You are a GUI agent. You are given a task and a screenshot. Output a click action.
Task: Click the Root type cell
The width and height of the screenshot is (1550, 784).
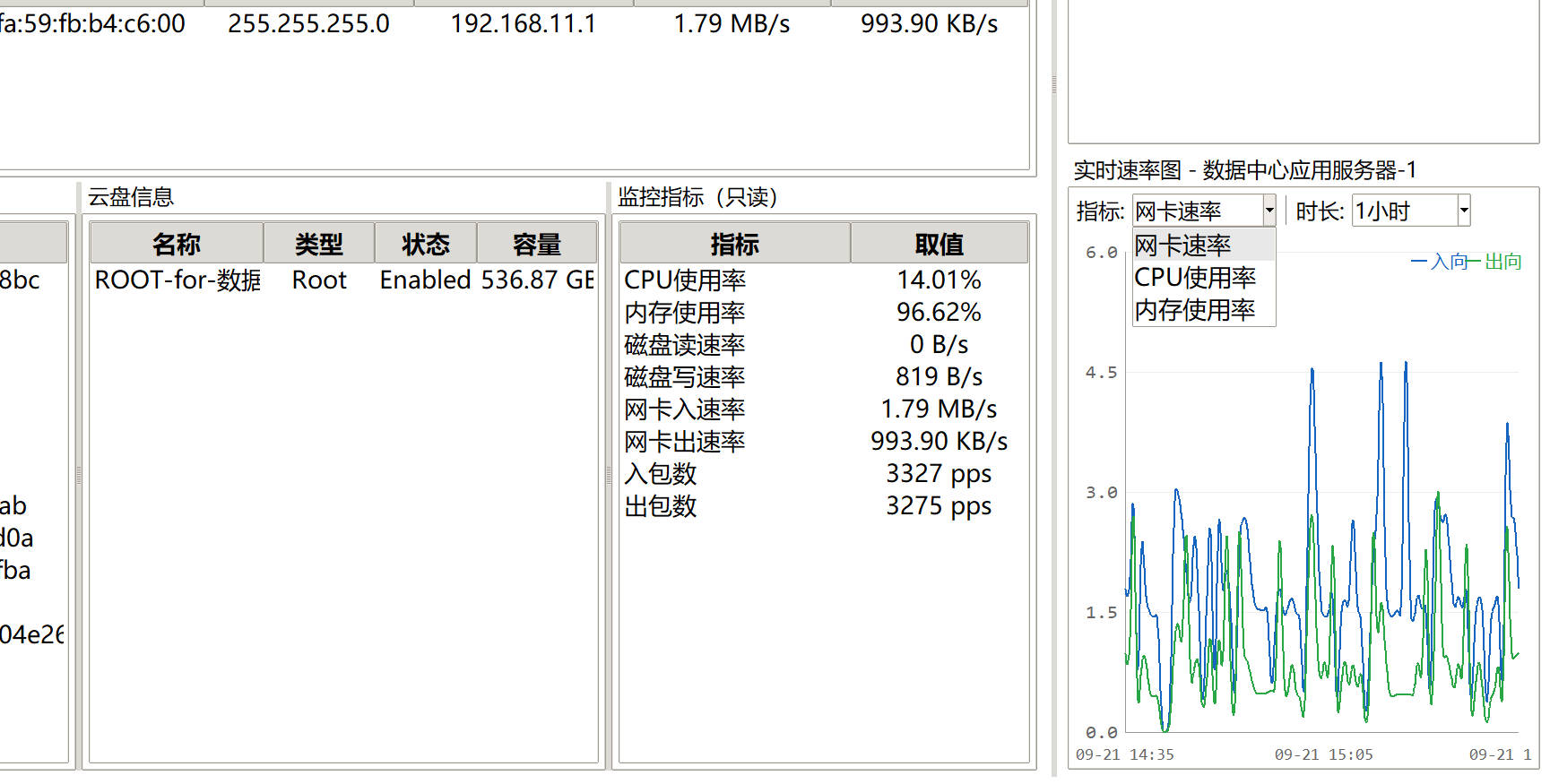[319, 280]
